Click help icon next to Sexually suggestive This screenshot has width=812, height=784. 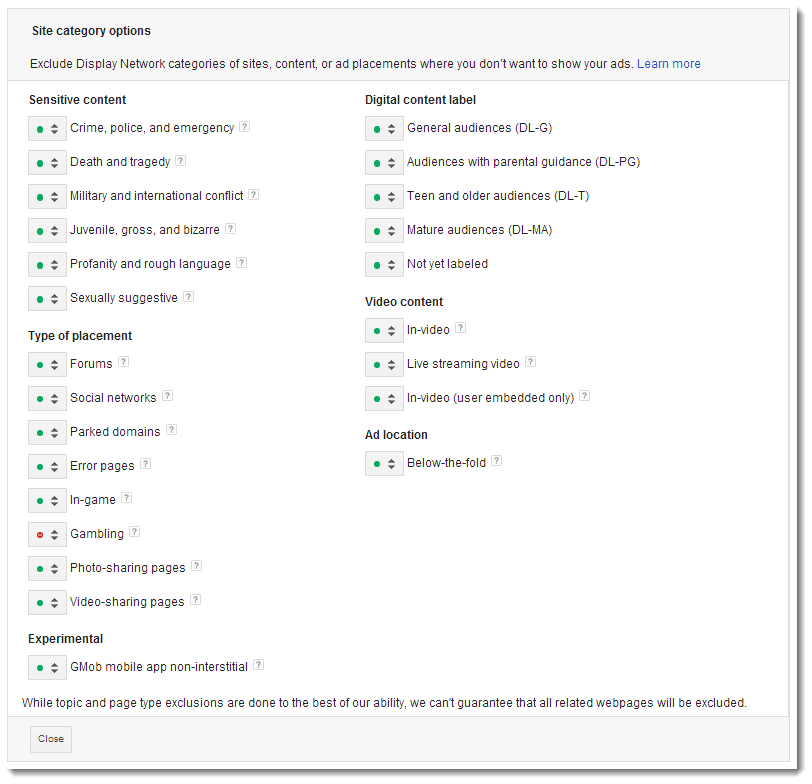(x=188, y=297)
